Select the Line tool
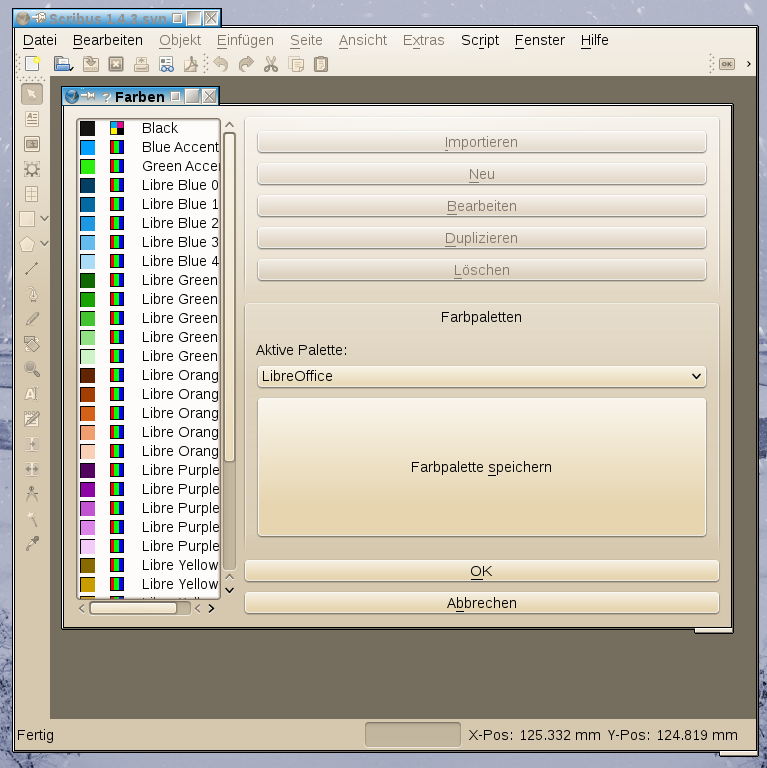Image resolution: width=767 pixels, height=768 pixels. (x=32, y=268)
